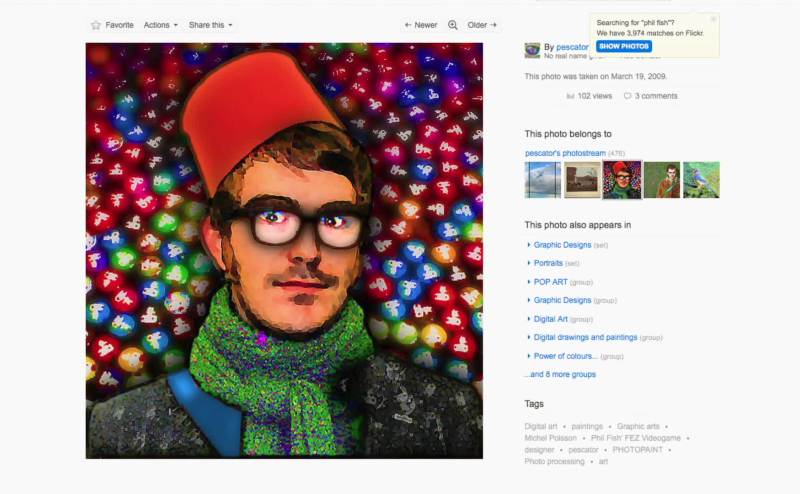This screenshot has width=800, height=494.
Task: Expand the Digital Art group
Action: tap(550, 319)
